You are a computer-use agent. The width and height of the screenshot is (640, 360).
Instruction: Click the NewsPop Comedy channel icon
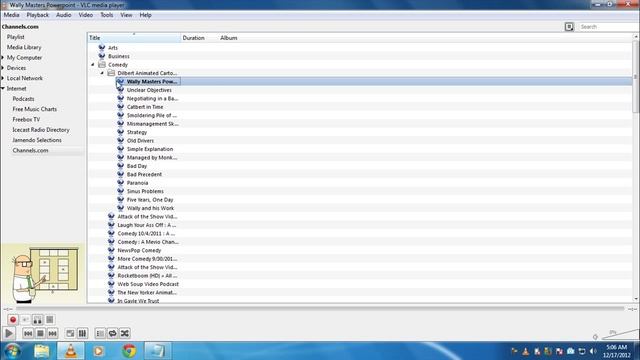tap(111, 250)
